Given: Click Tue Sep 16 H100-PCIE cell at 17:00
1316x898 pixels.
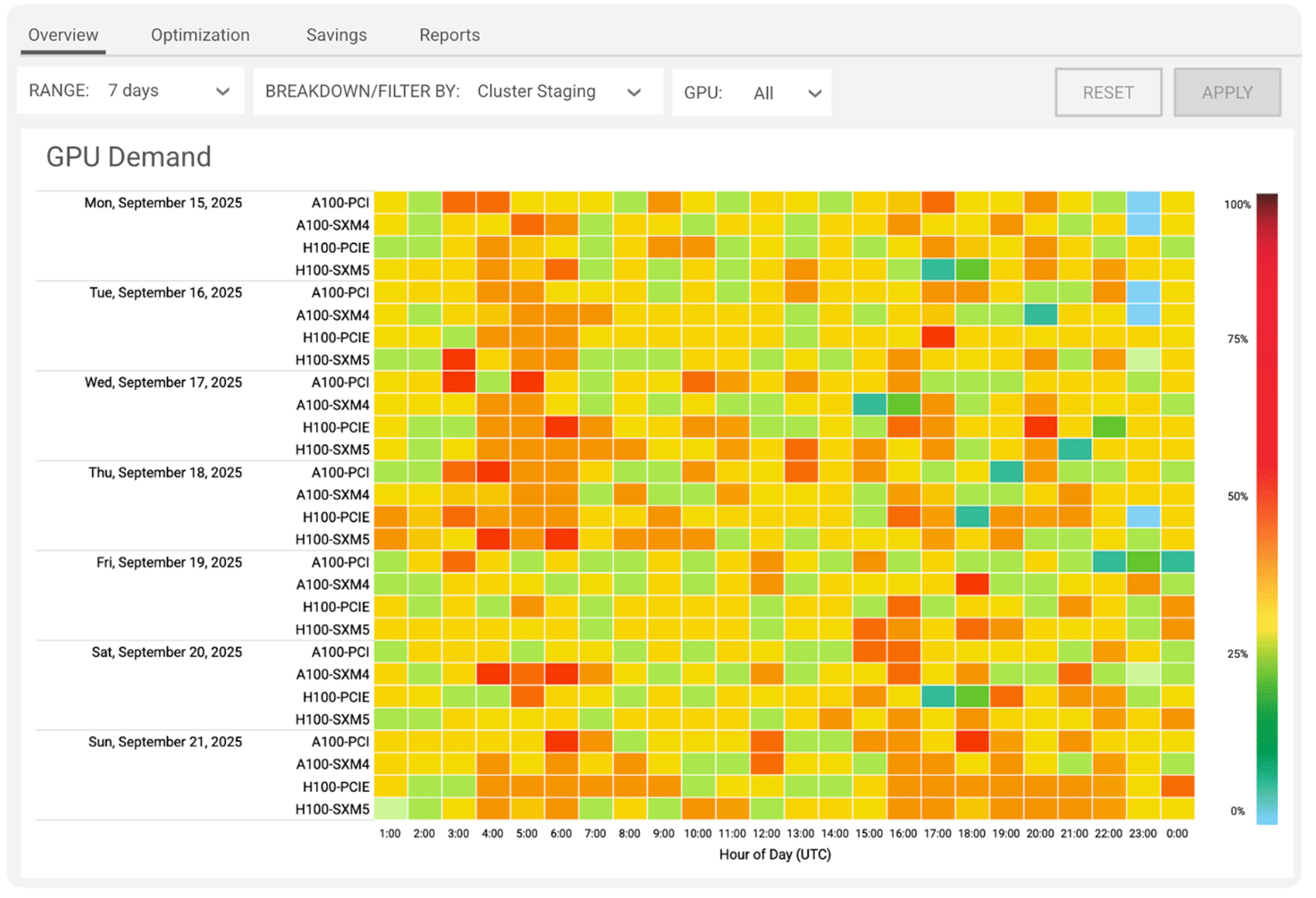Looking at the screenshot, I should pyautogui.click(x=937, y=338).
